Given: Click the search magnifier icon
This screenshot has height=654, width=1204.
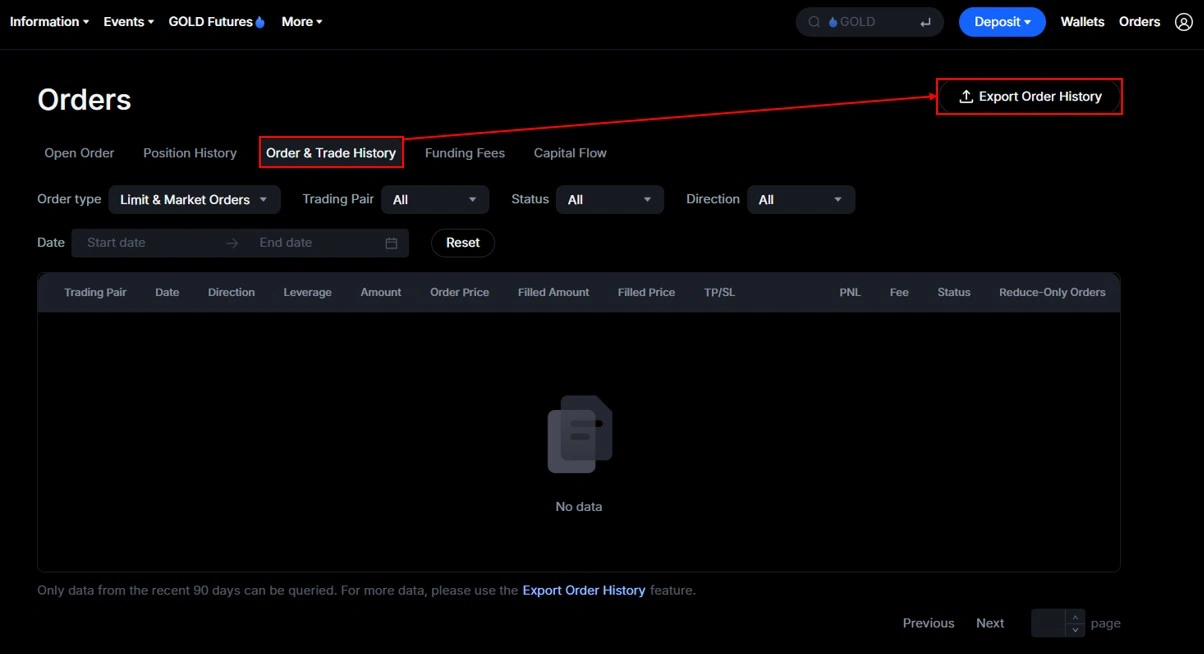Looking at the screenshot, I should click(814, 22).
